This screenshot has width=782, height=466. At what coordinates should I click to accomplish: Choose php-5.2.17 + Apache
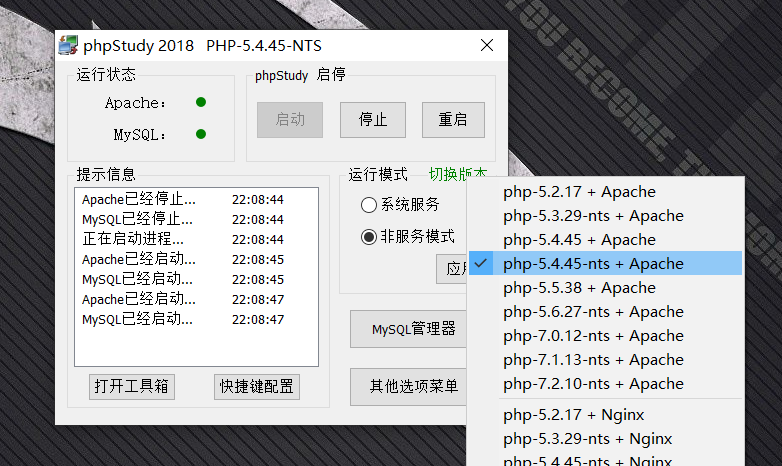pos(605,192)
